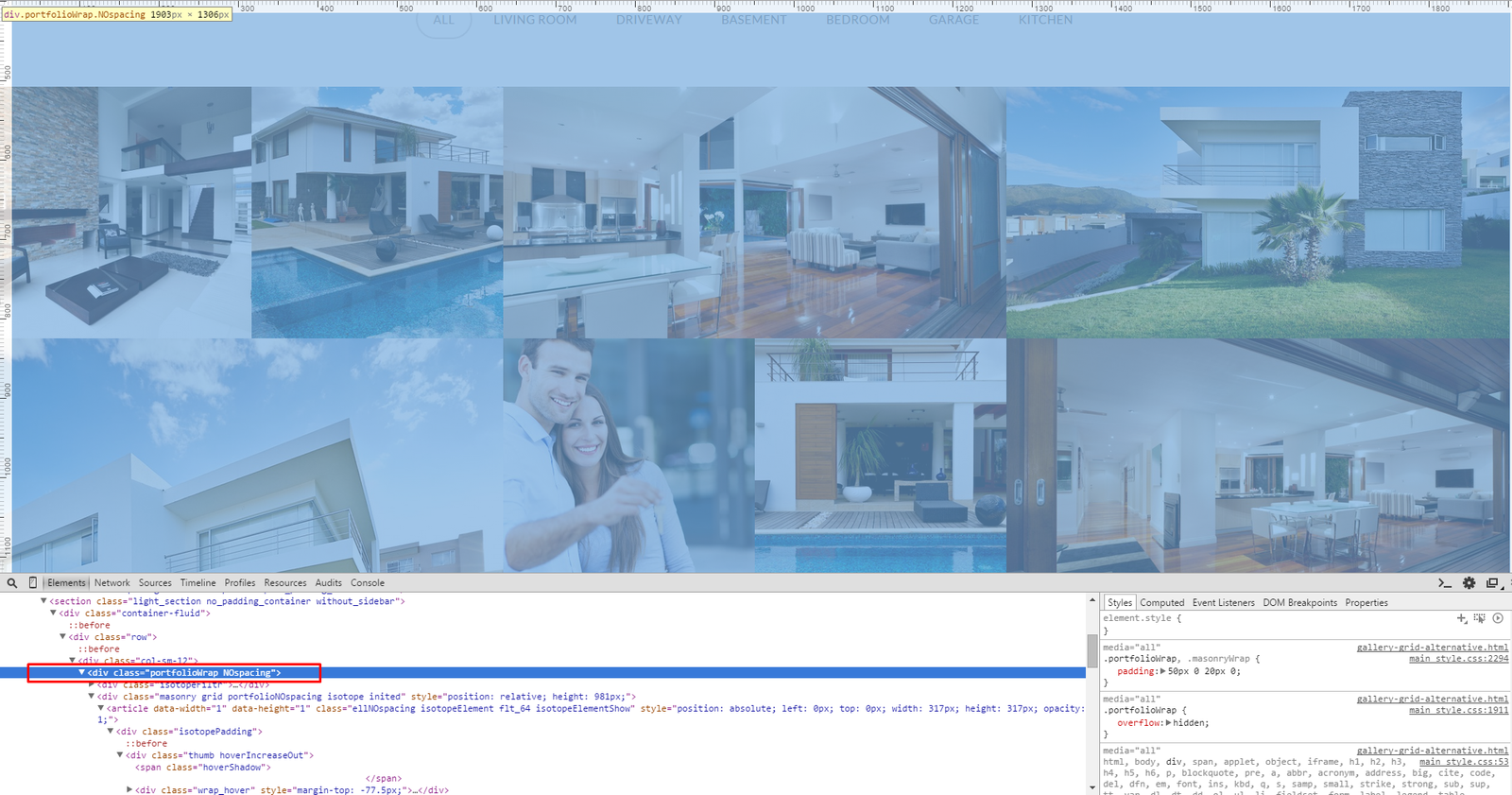Click the inspect element magnifier icon
This screenshot has height=795, width=1512.
coord(12,583)
